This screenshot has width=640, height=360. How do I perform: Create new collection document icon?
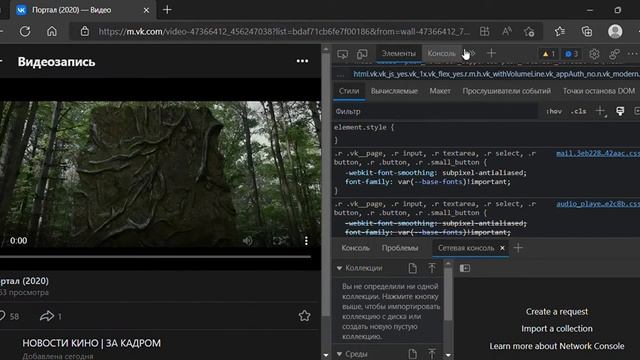413,268
